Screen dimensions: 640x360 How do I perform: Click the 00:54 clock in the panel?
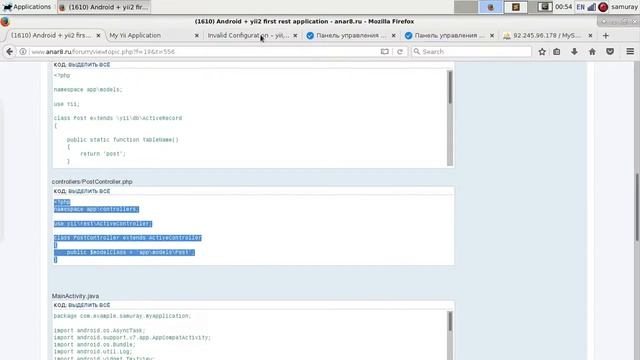563,7
